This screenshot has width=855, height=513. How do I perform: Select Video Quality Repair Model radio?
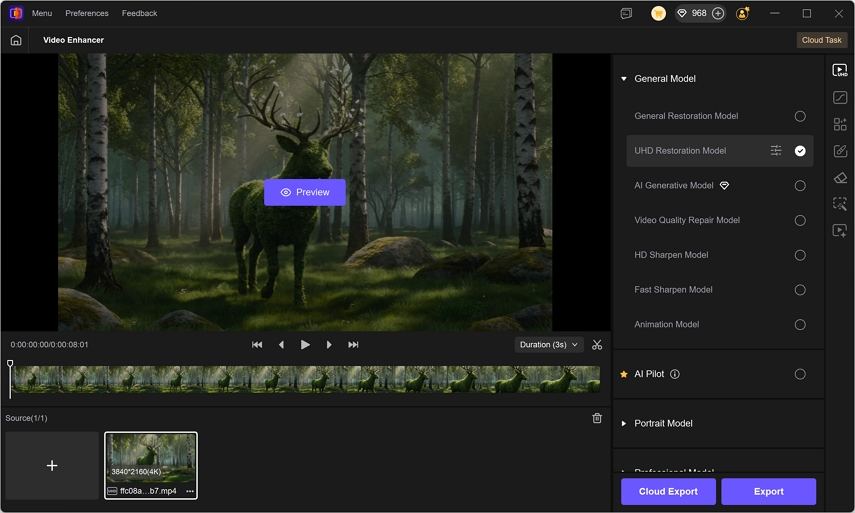[800, 220]
